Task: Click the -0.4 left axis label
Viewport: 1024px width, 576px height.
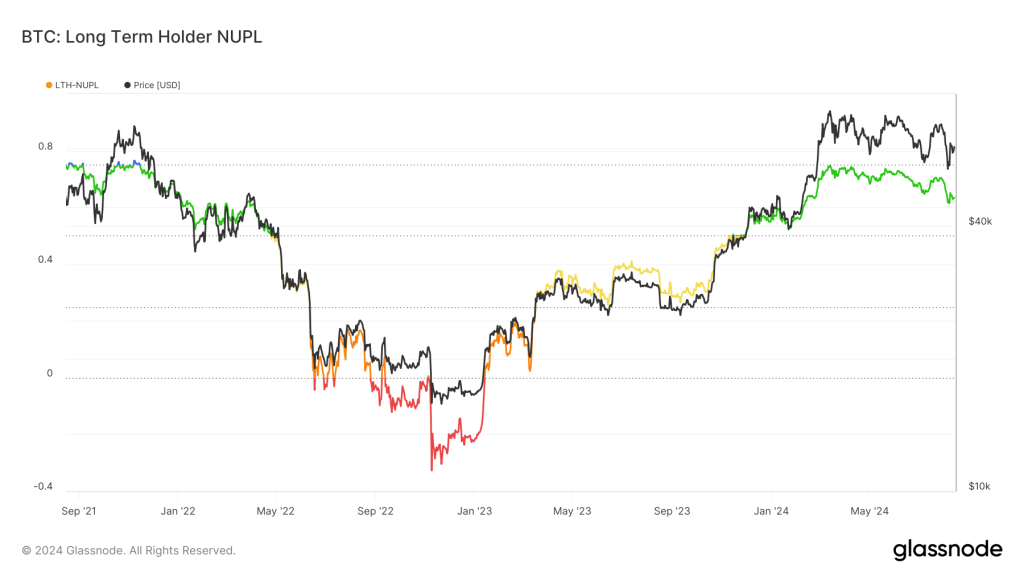Action: click(x=43, y=487)
